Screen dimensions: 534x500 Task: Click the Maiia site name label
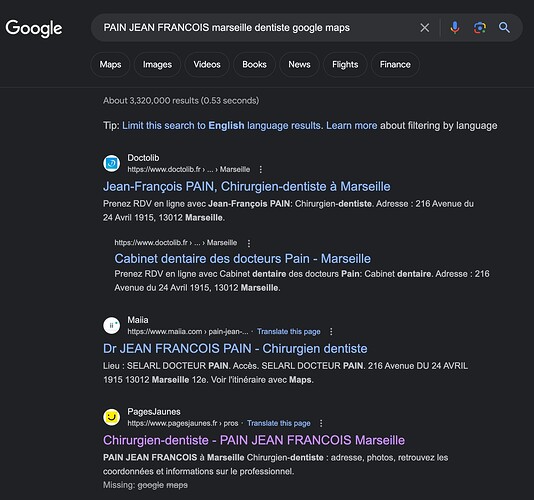[138, 320]
